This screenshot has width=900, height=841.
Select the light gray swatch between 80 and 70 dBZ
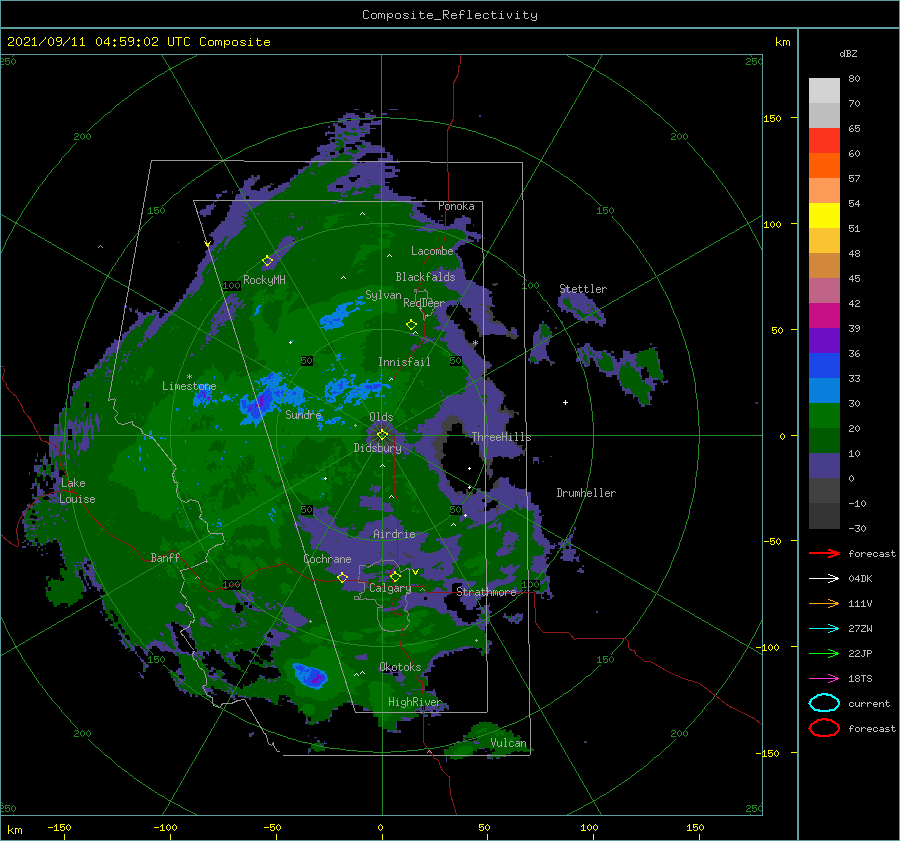(824, 91)
